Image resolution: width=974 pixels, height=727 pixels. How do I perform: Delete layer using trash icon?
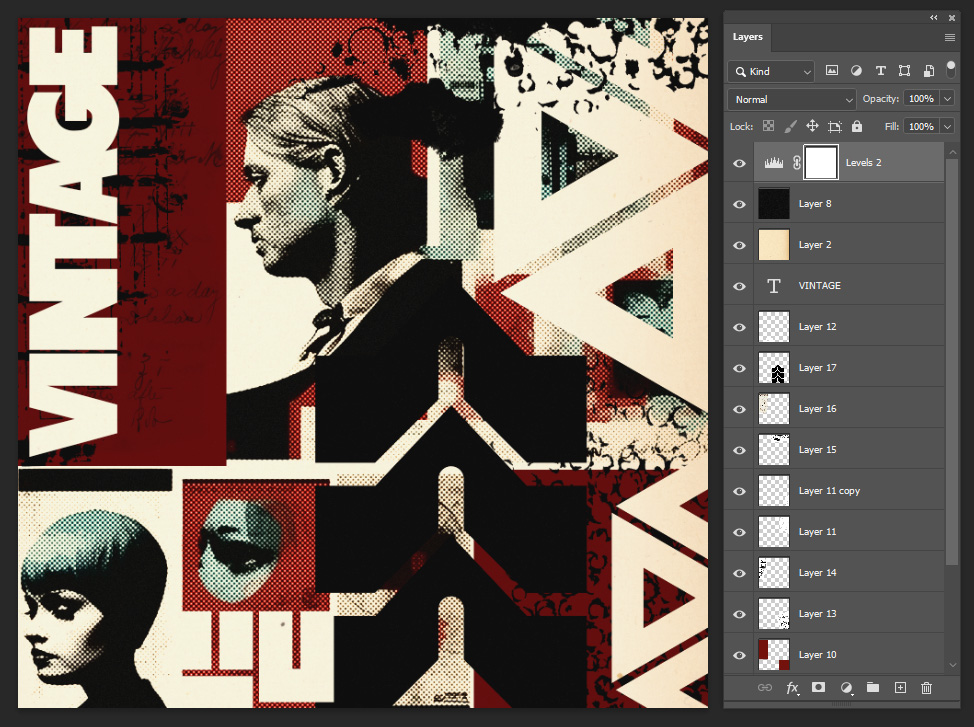[x=926, y=688]
